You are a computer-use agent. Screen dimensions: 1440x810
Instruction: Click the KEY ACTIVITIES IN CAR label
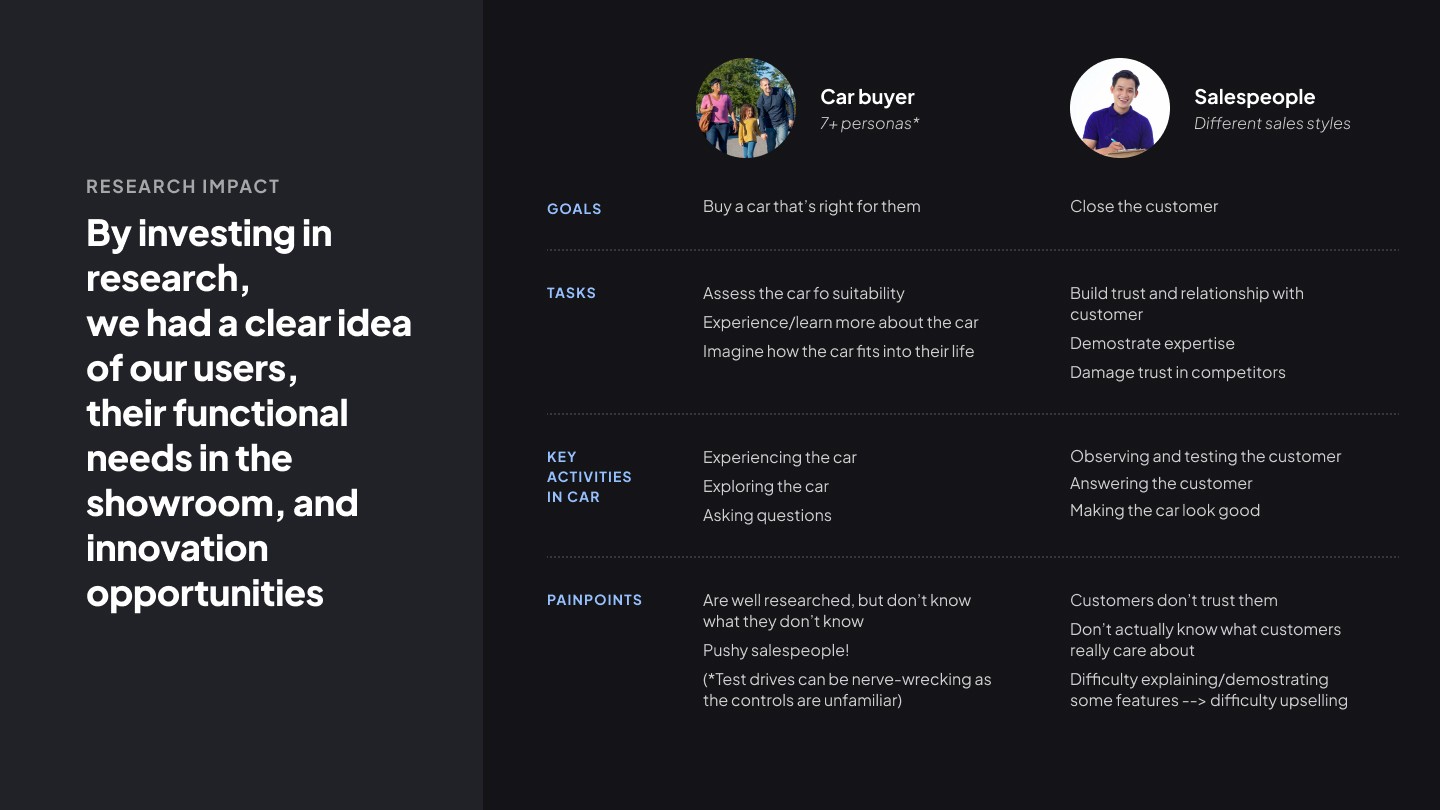pyautogui.click(x=589, y=477)
